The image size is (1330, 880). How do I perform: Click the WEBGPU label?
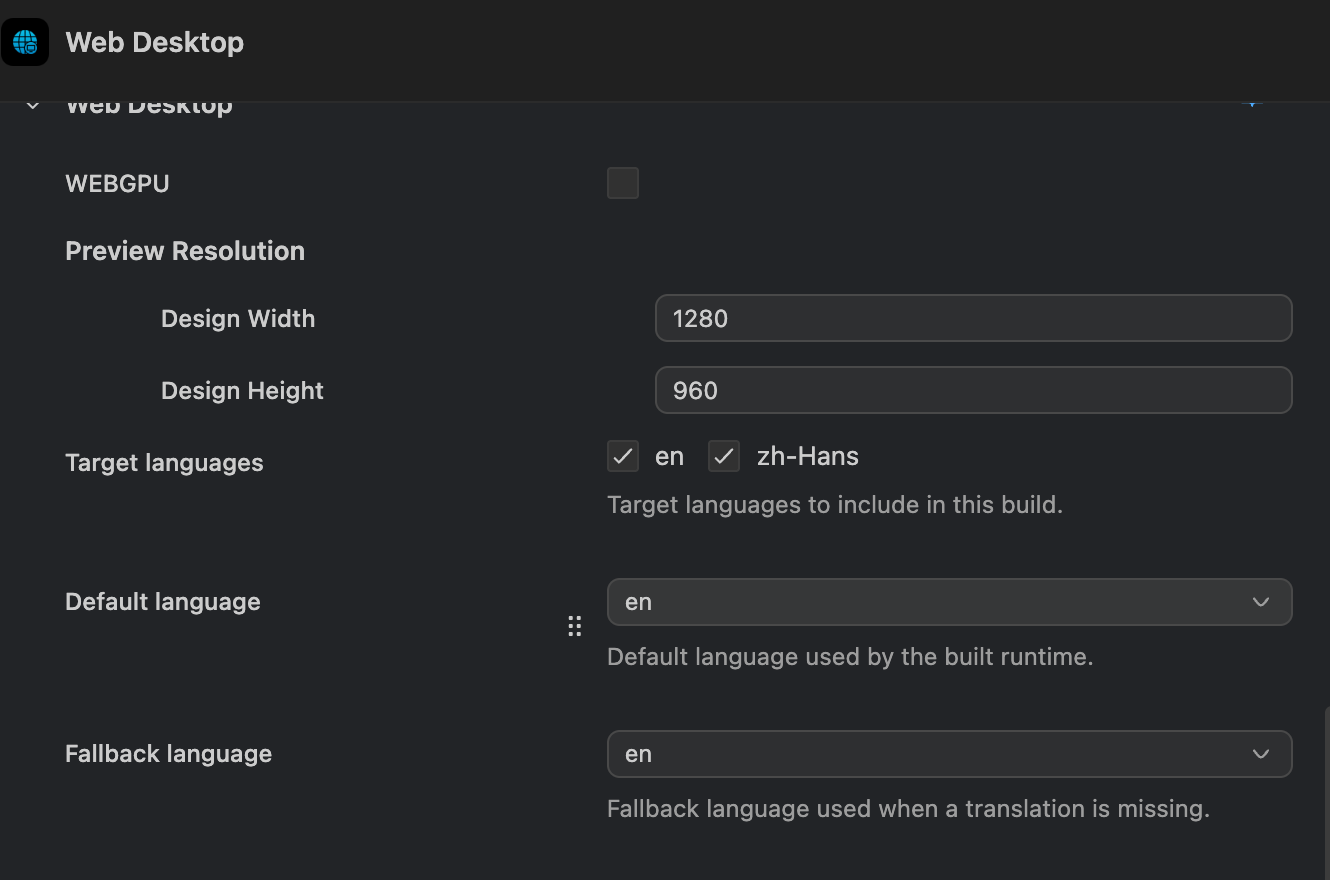117,184
